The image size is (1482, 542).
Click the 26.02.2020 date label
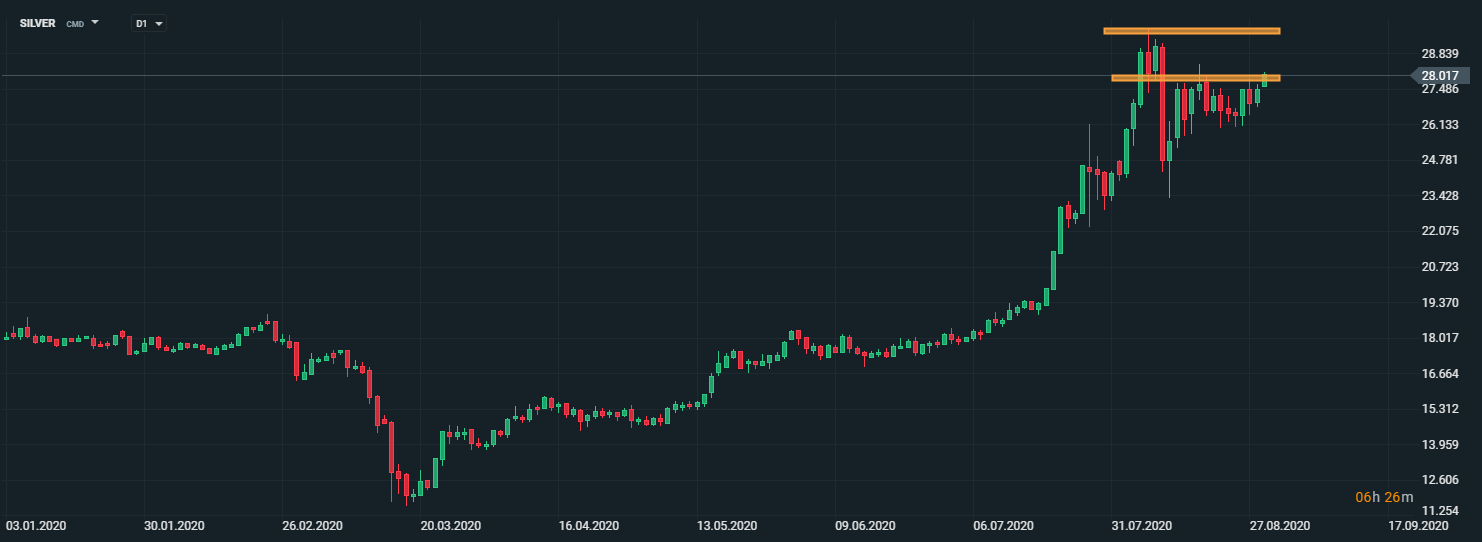pyautogui.click(x=312, y=525)
